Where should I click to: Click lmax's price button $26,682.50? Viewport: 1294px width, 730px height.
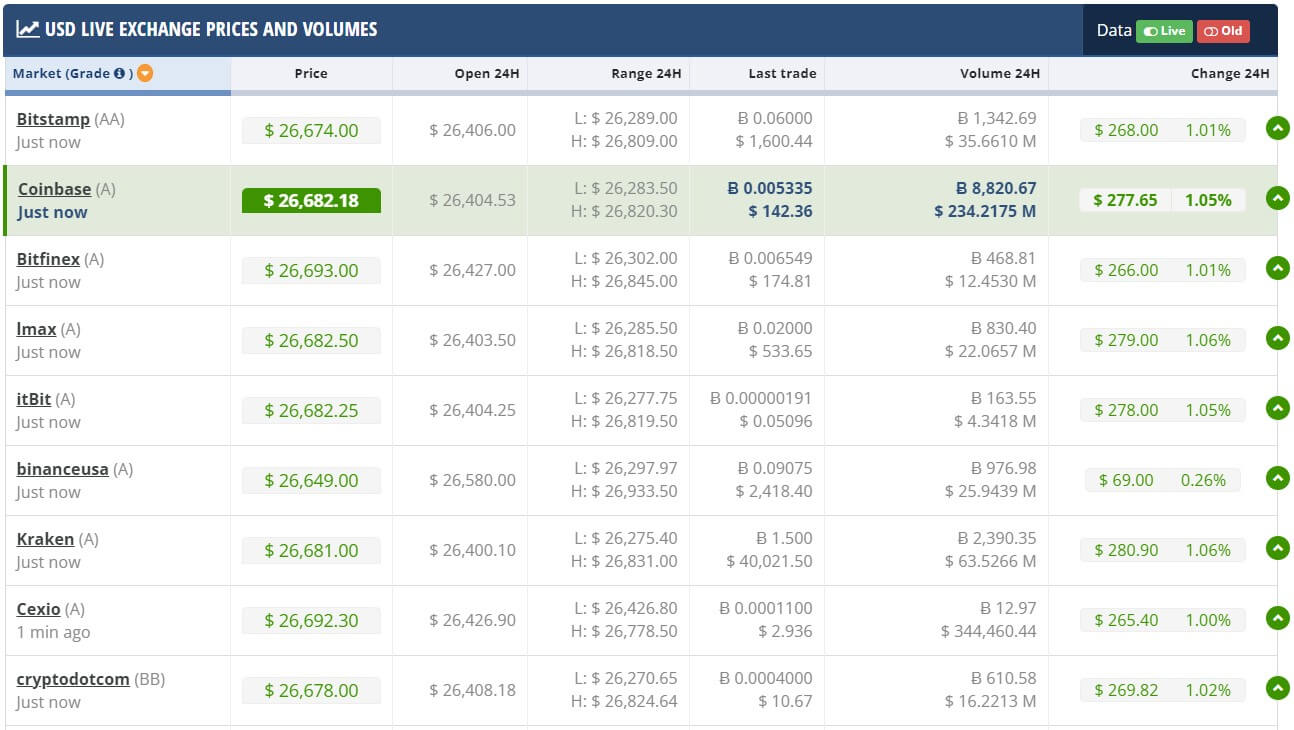[x=311, y=340]
